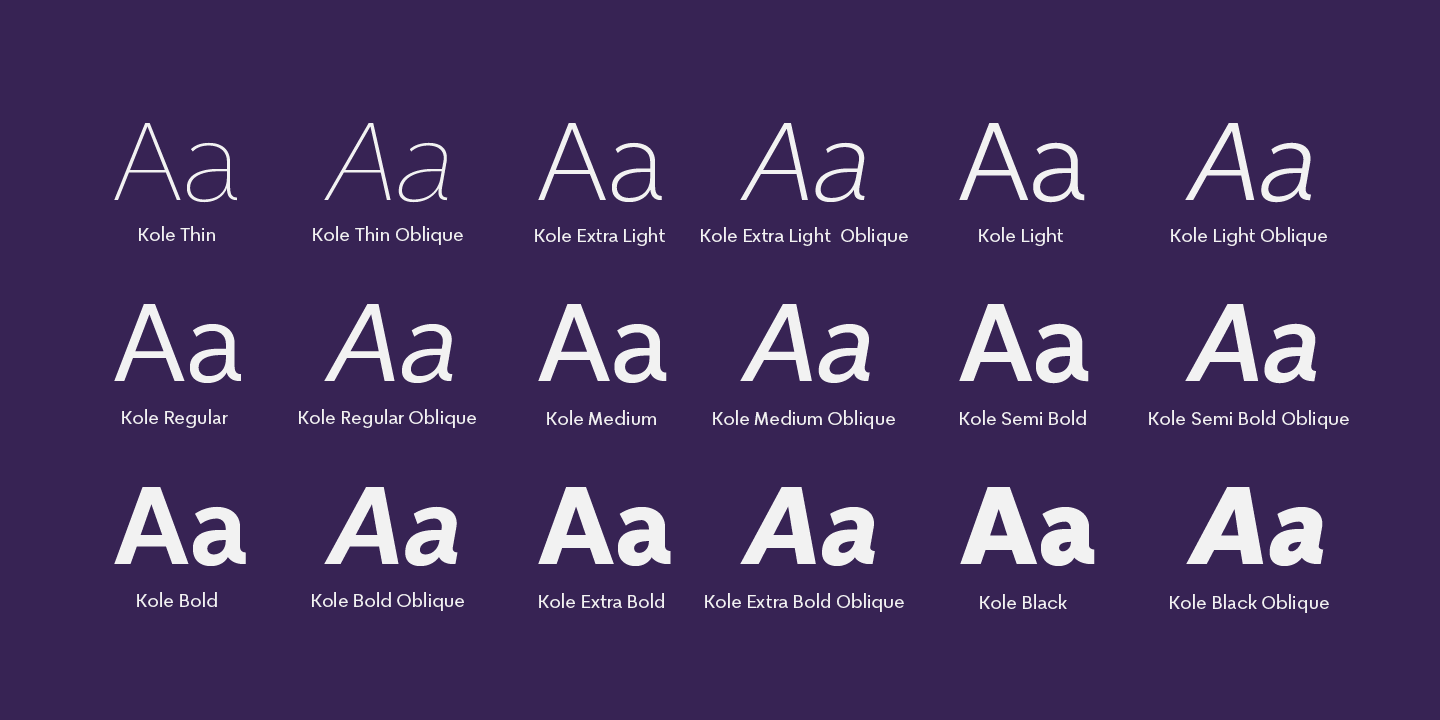
Task: Click the 'Kole Bold Oblique' text label
Action: 387,601
